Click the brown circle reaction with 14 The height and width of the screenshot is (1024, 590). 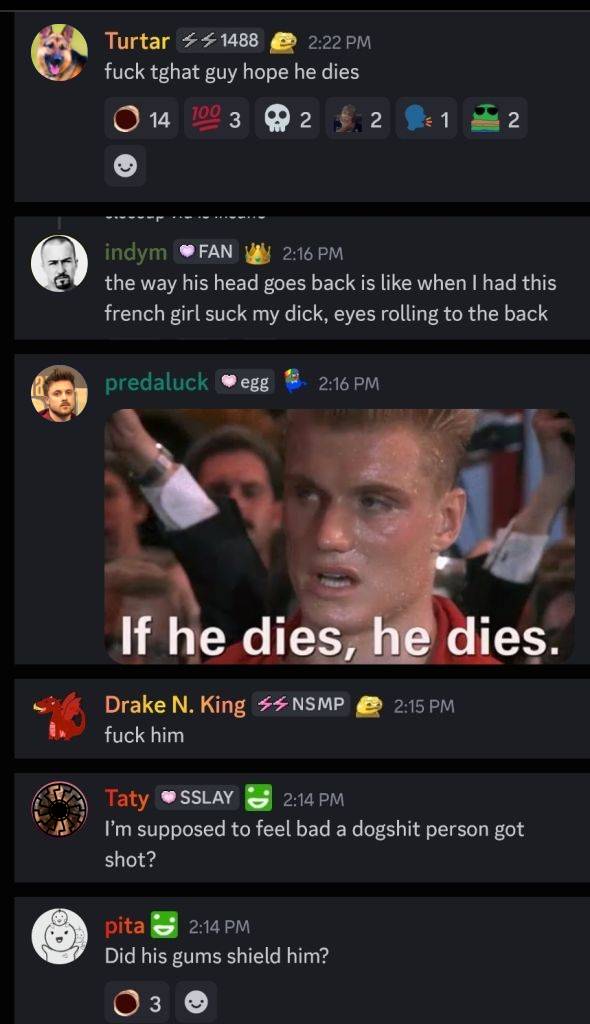coord(141,120)
